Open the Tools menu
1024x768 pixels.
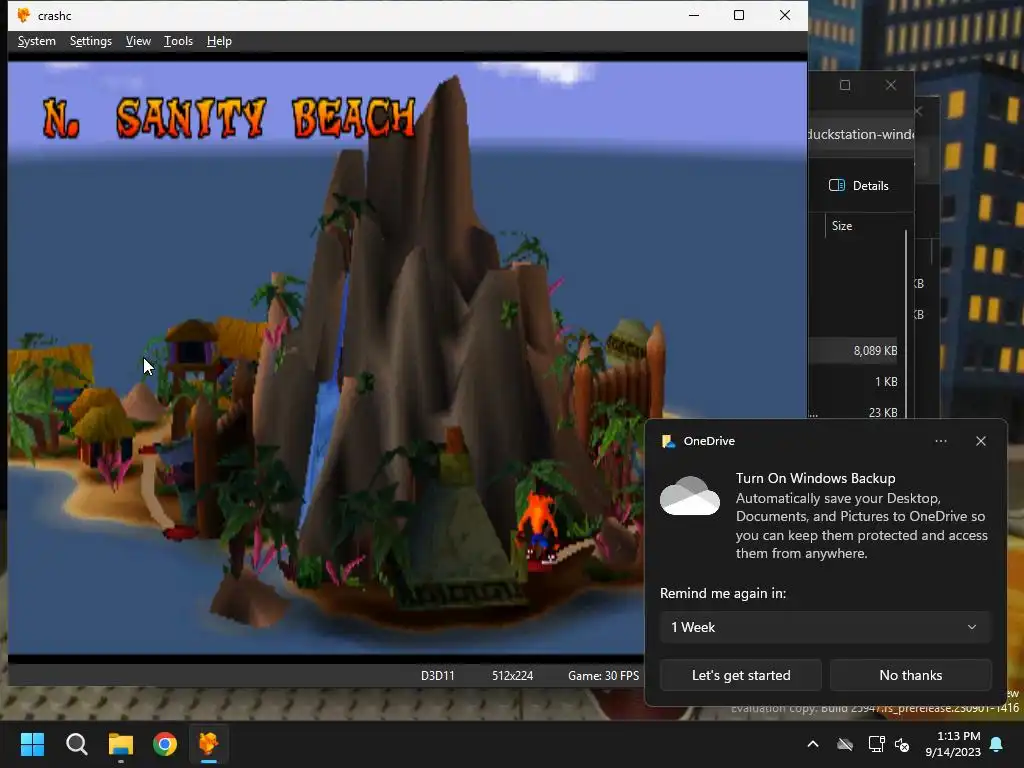[178, 41]
